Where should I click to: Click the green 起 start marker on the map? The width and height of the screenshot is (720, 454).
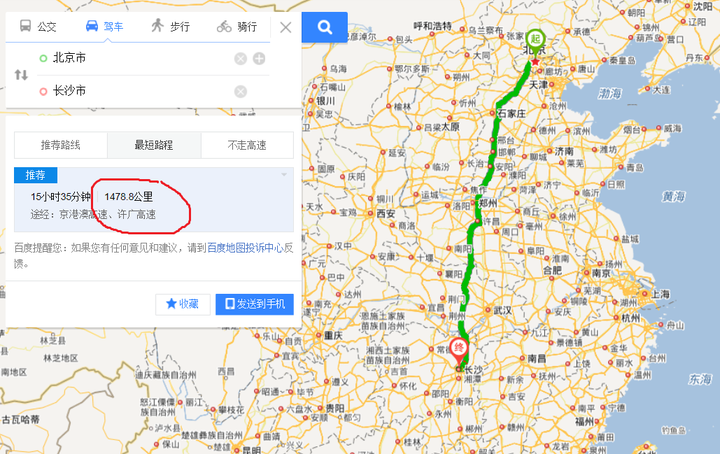pos(535,40)
